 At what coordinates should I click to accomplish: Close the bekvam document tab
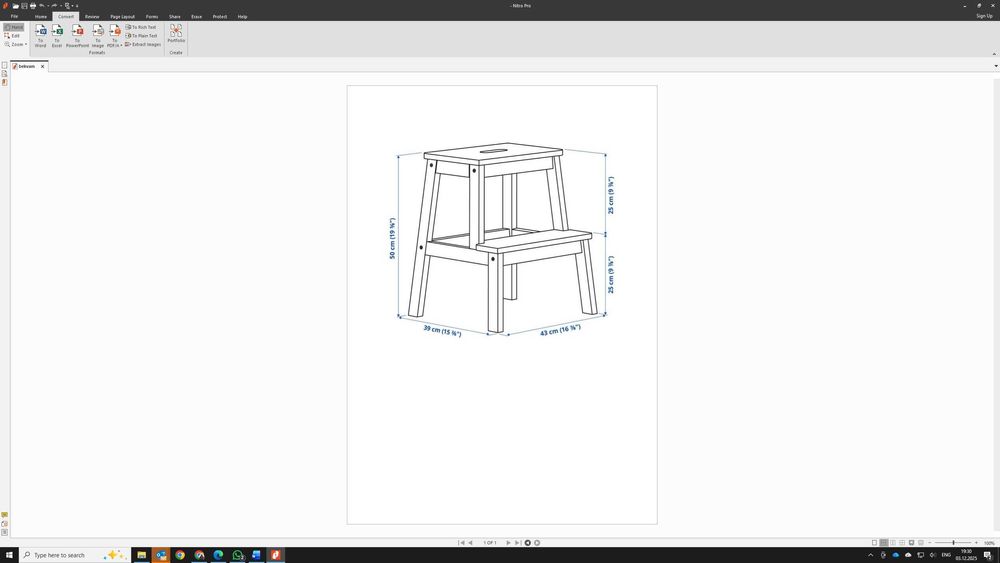[x=43, y=66]
